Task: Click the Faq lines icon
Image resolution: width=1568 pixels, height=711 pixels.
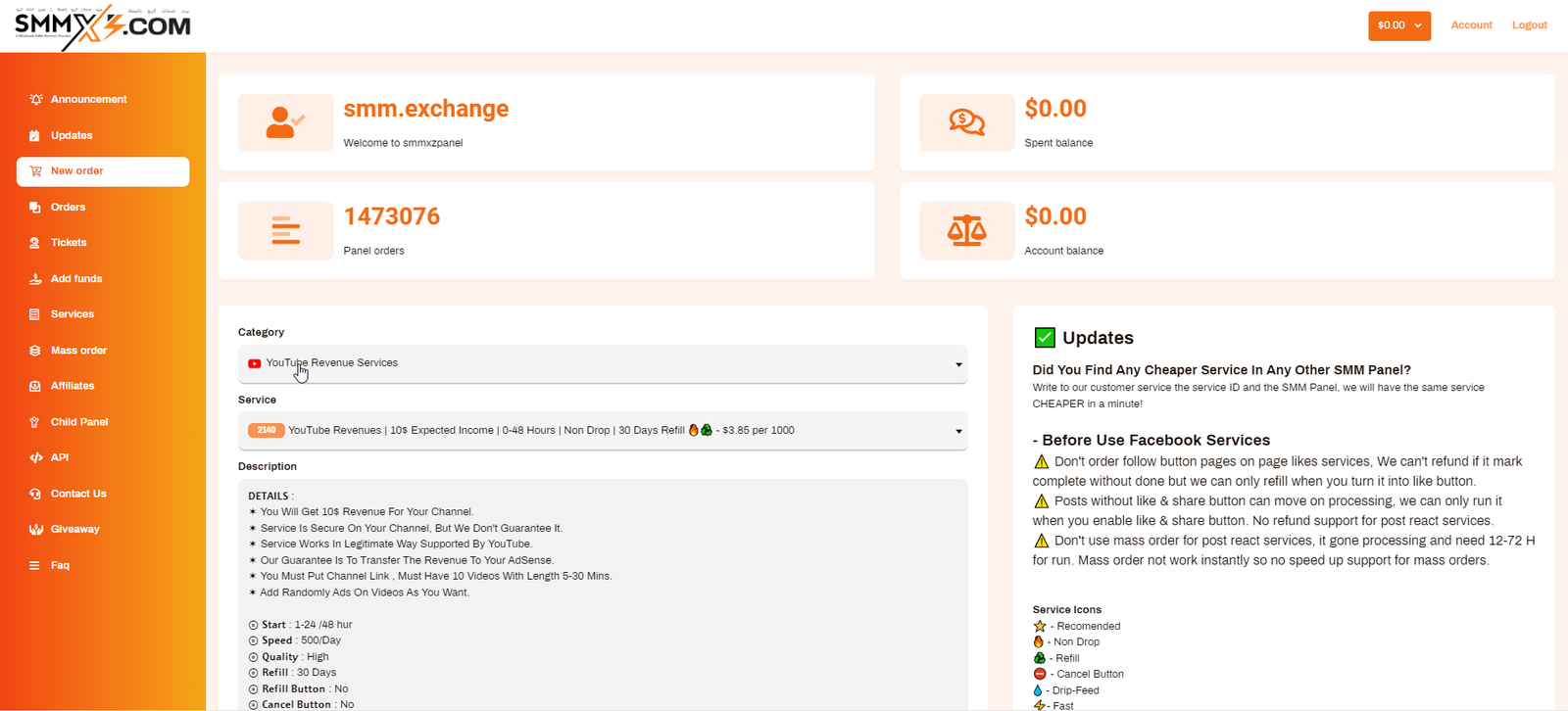Action: click(34, 565)
